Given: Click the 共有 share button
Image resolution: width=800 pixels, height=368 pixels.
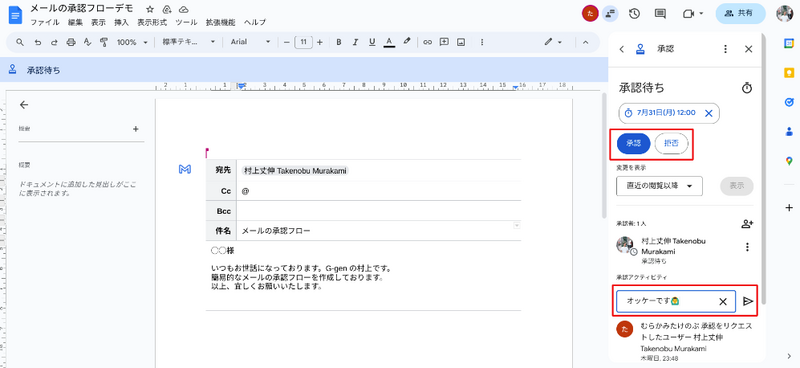Looking at the screenshot, I should pyautogui.click(x=740, y=14).
